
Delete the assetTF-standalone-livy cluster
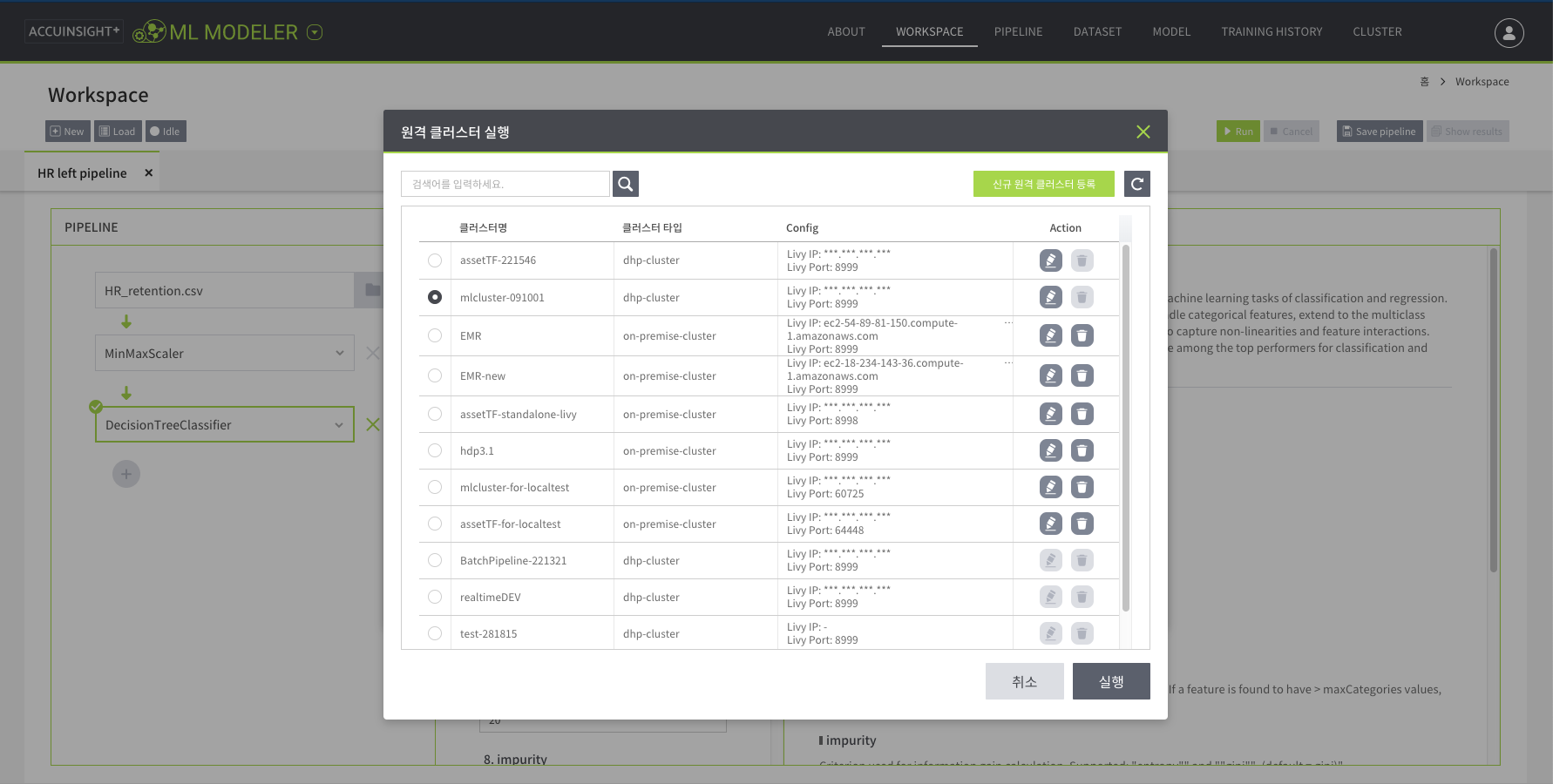pyautogui.click(x=1082, y=414)
